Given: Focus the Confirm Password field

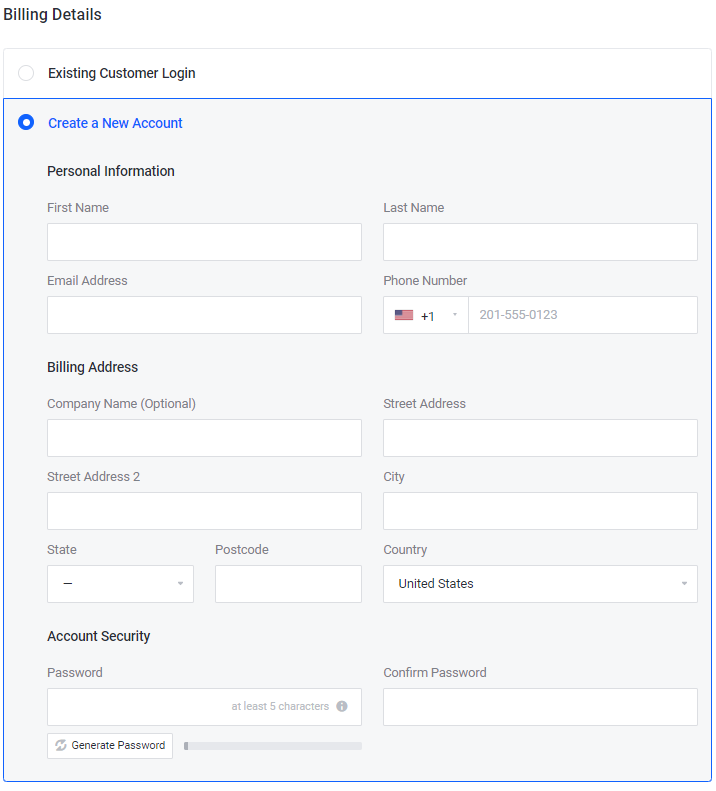Looking at the screenshot, I should click(x=540, y=707).
